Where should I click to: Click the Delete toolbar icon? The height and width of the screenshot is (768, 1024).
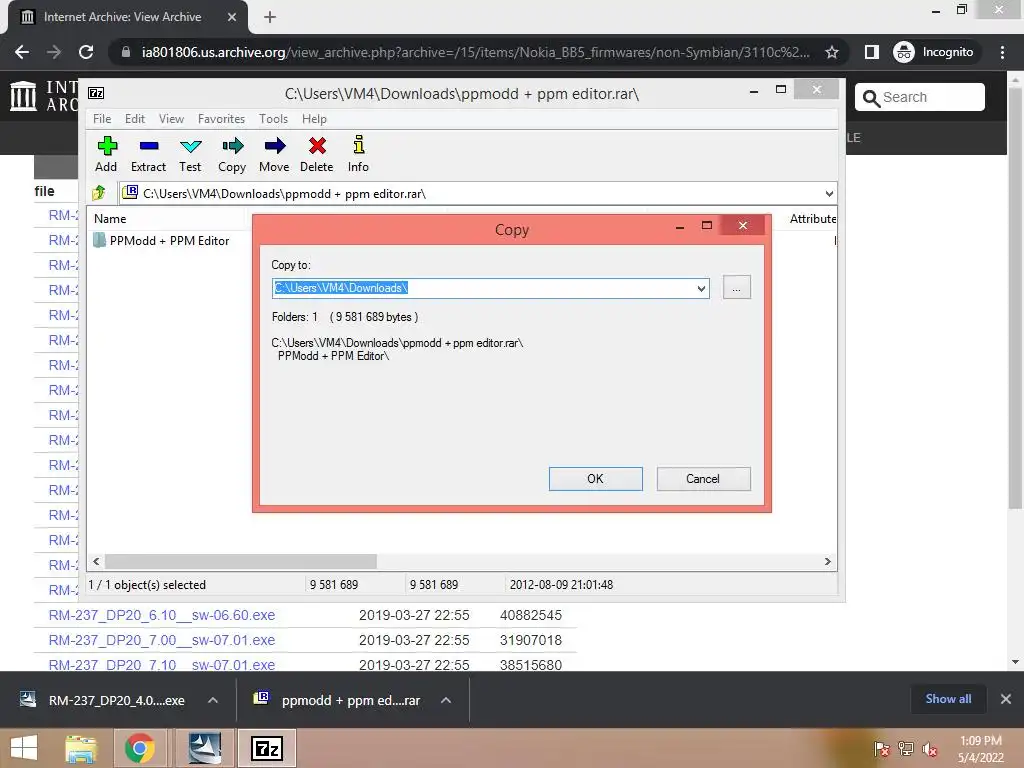click(317, 154)
